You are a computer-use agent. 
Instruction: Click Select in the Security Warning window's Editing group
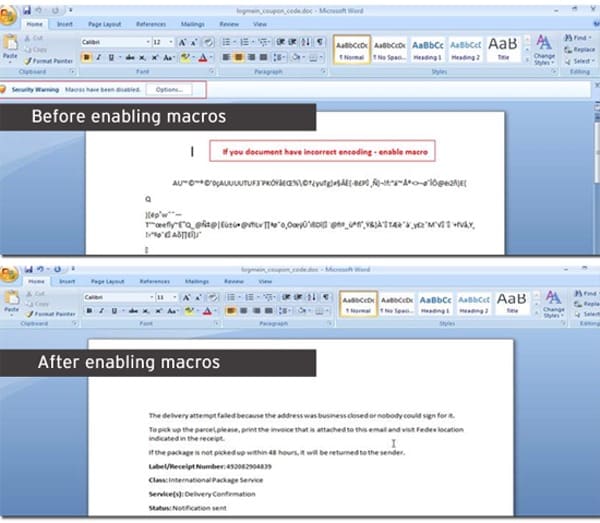pyautogui.click(x=580, y=61)
